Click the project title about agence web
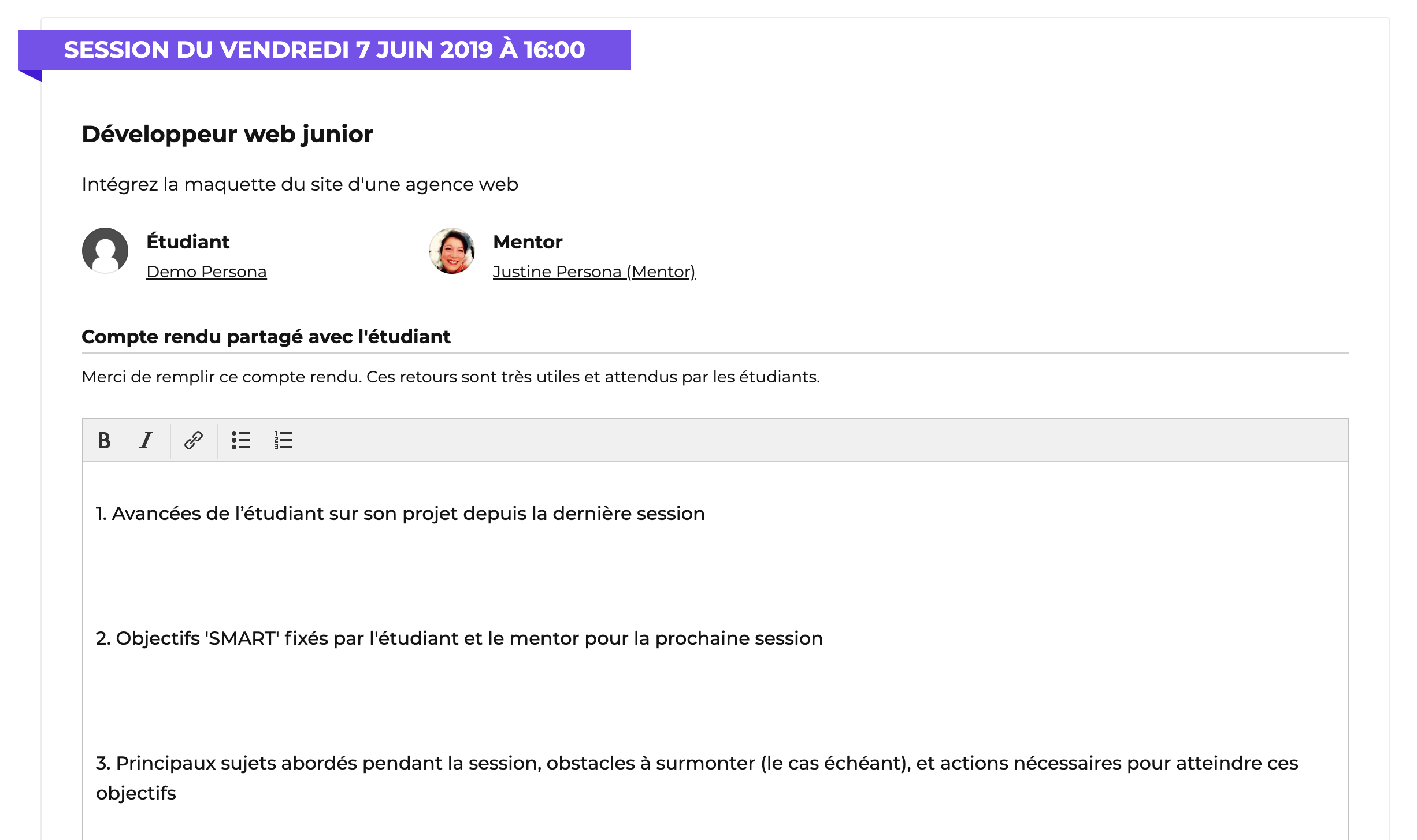Screen dimensions: 1417x840 point(300,184)
